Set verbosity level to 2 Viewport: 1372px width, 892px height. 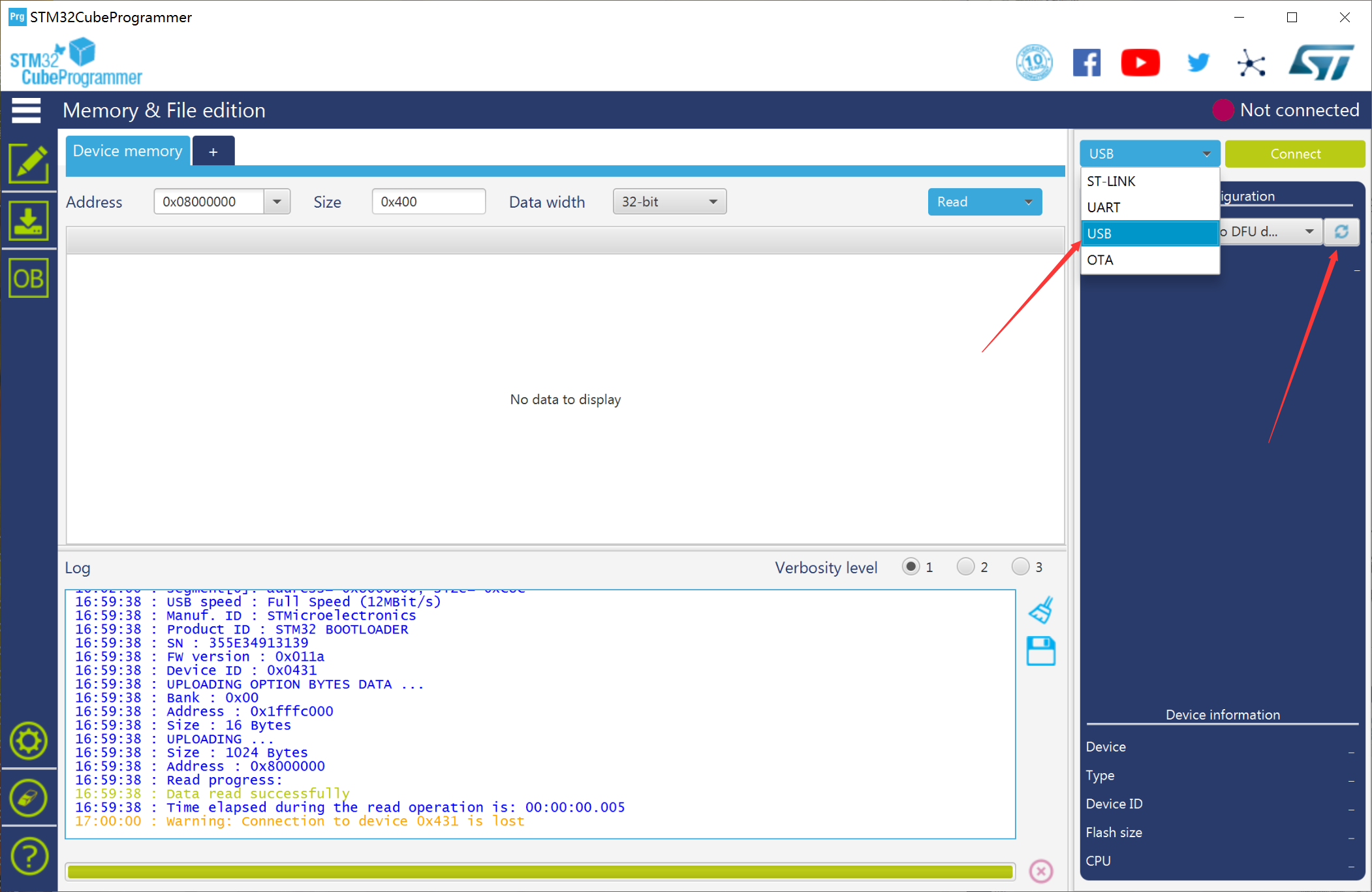click(965, 566)
